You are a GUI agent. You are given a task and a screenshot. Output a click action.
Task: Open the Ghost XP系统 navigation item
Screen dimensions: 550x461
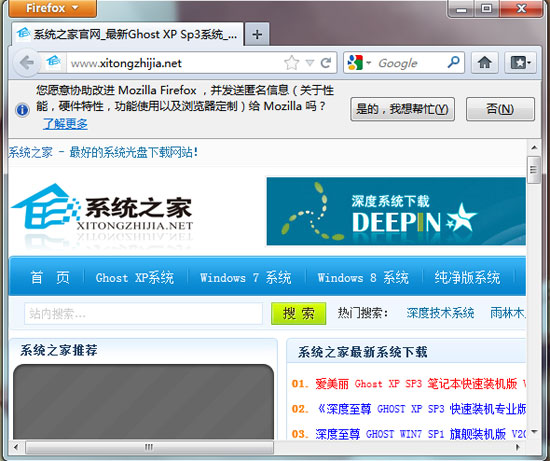(135, 278)
